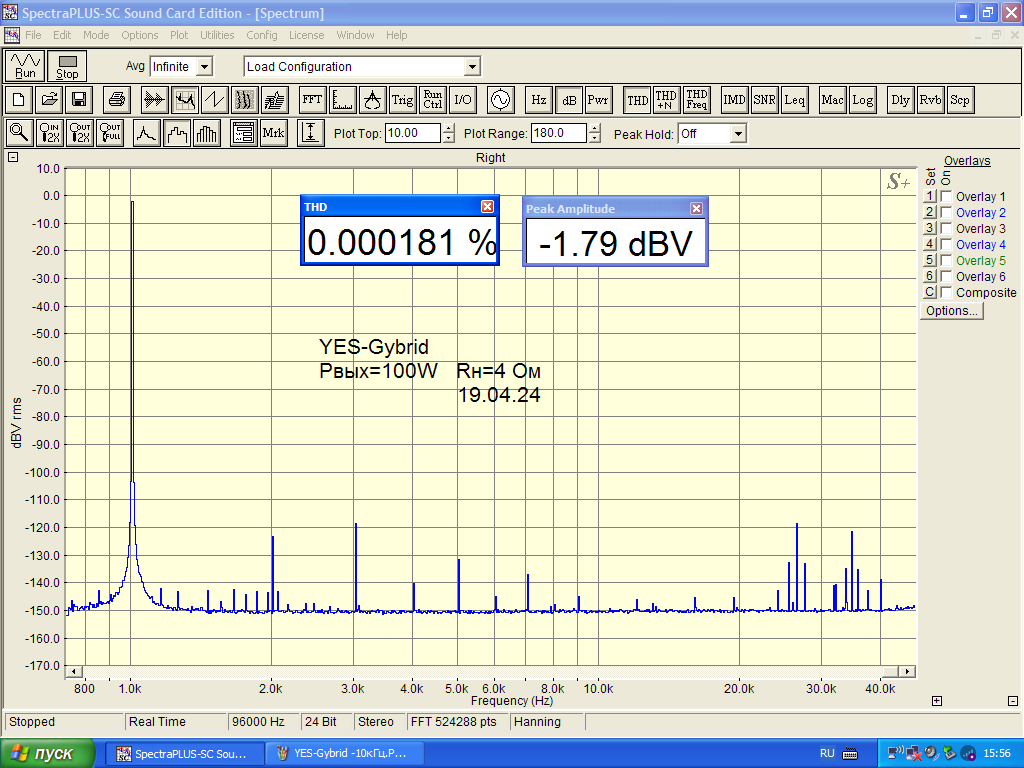Open the Leq utility button

tap(794, 100)
